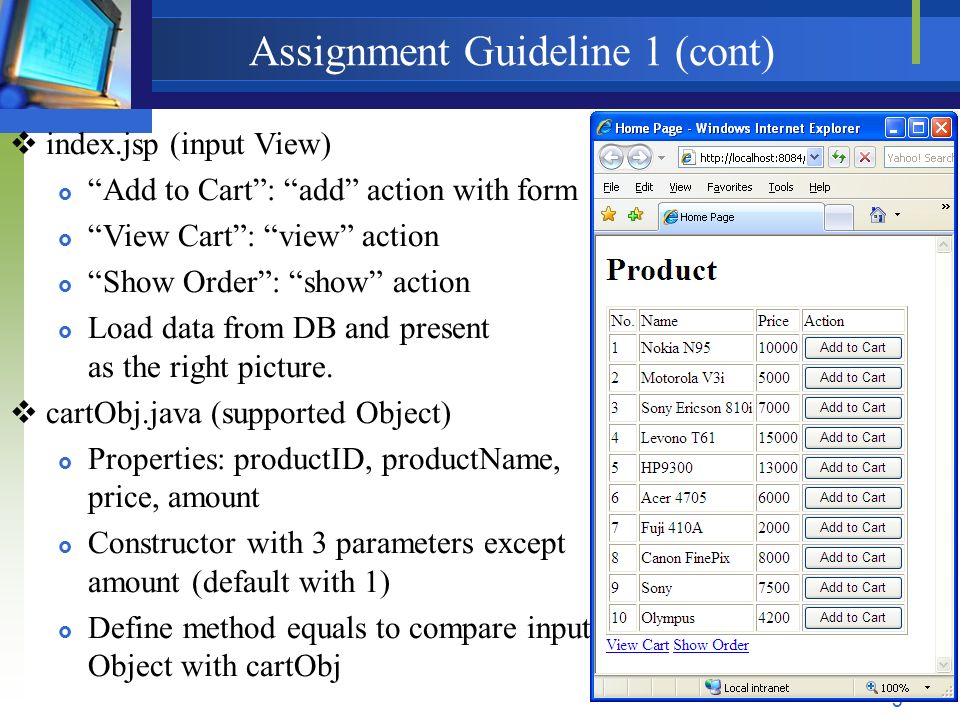Minimize the Internet Explorer window

894,128
